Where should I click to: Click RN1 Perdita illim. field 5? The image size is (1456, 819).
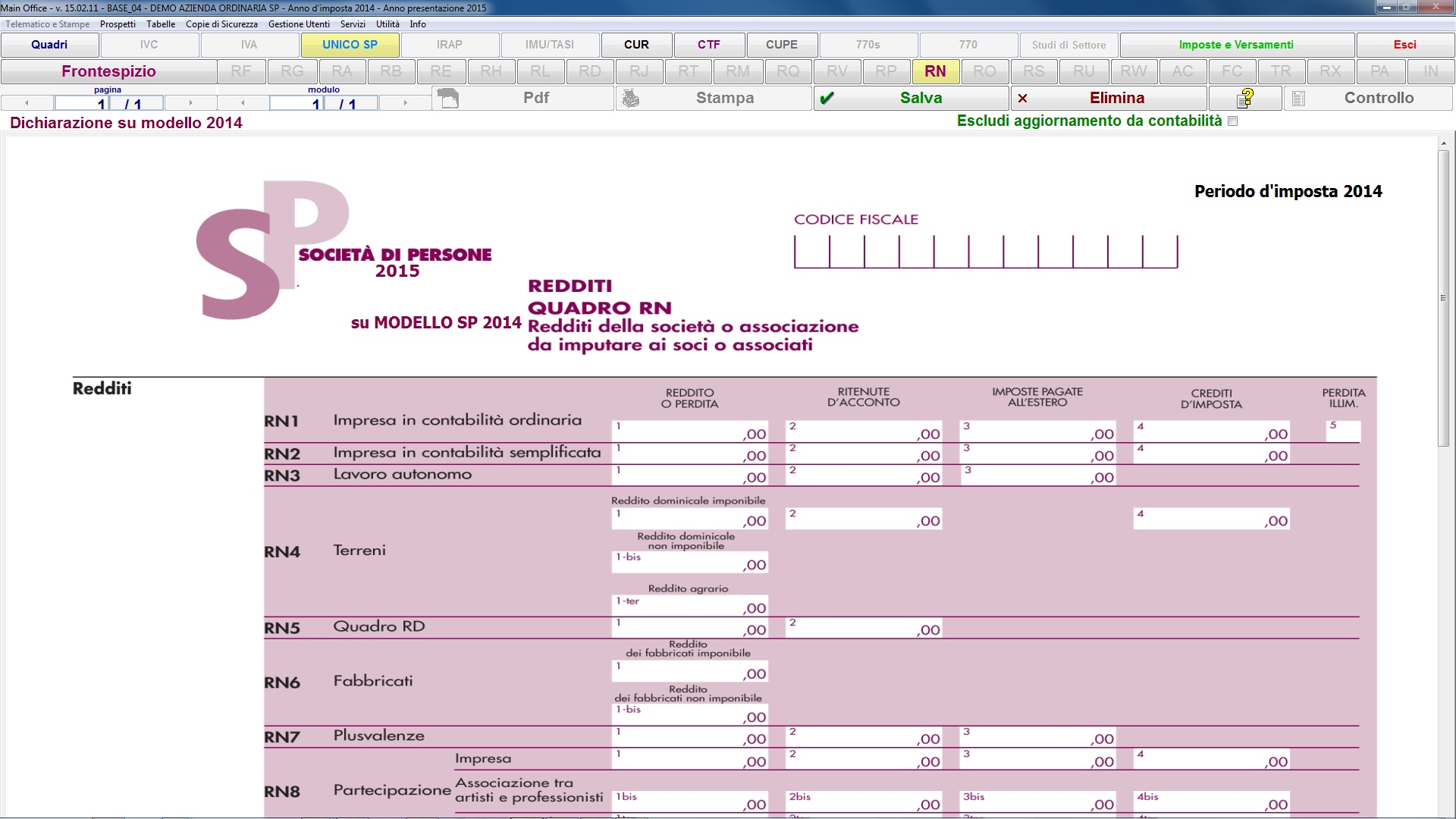pyautogui.click(x=1343, y=431)
